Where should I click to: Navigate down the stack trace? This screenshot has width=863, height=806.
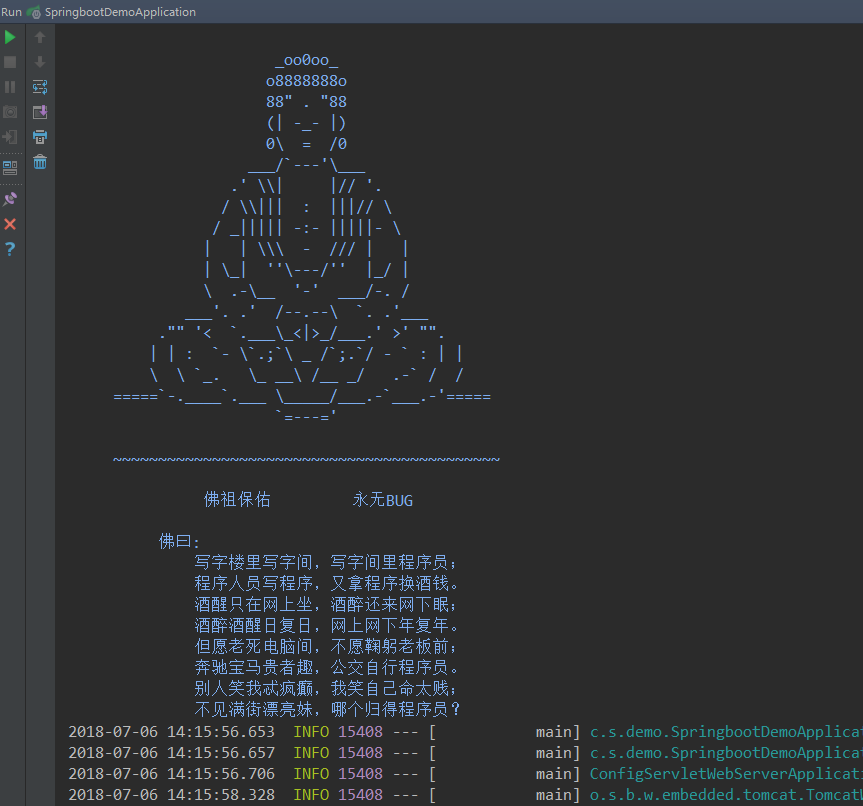tap(38, 62)
